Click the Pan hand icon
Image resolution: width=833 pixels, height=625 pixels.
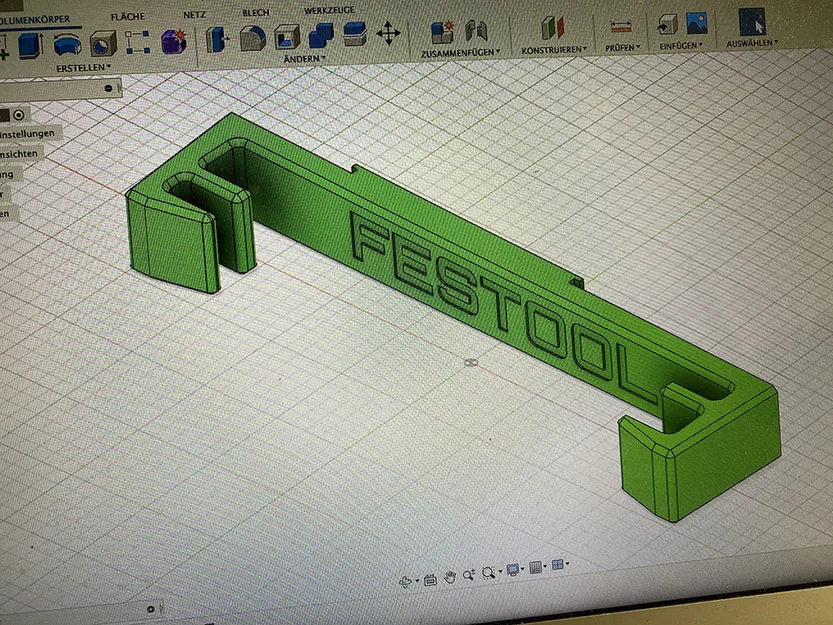(x=450, y=577)
